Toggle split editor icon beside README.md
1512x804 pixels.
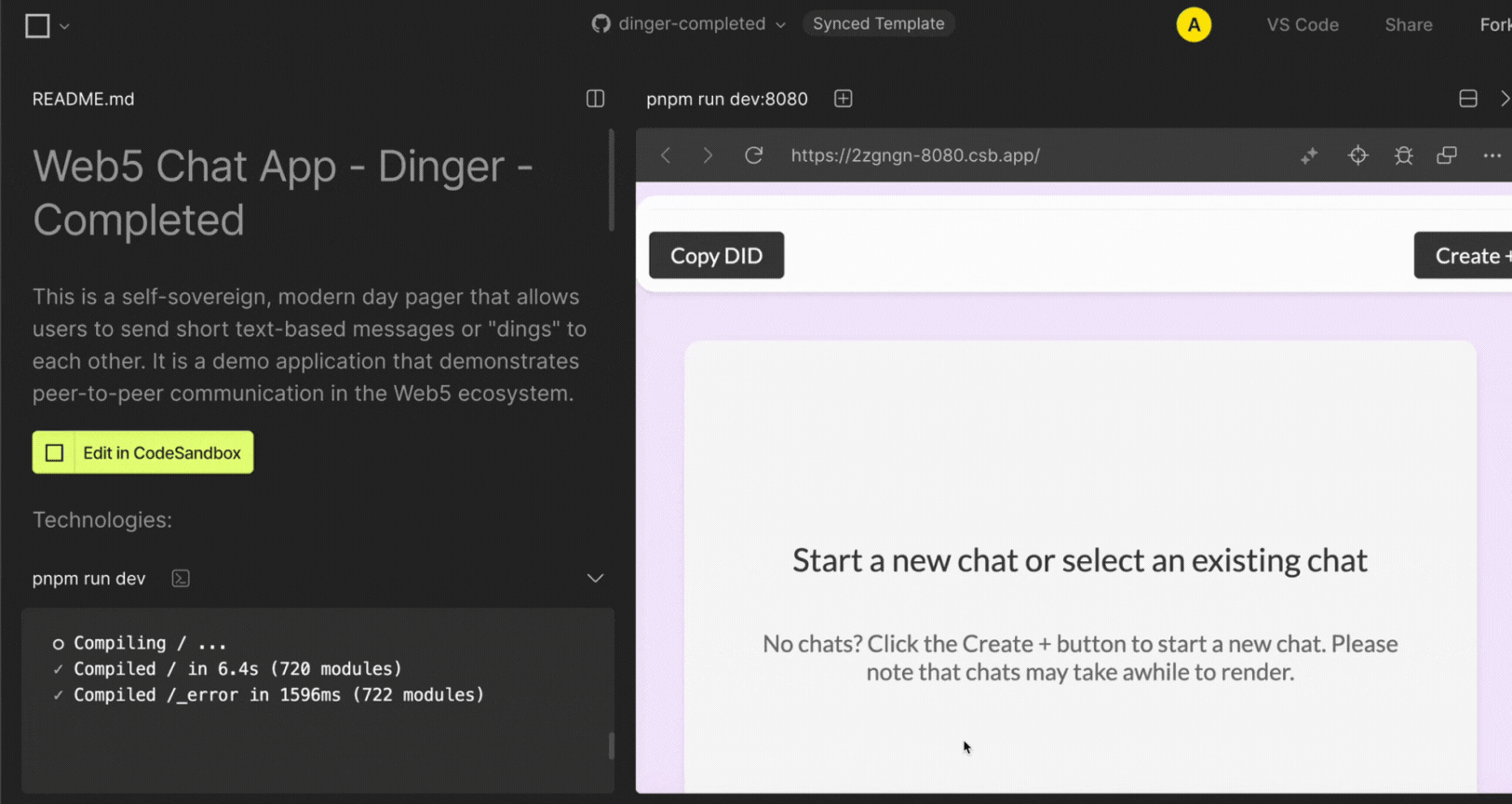pos(596,99)
